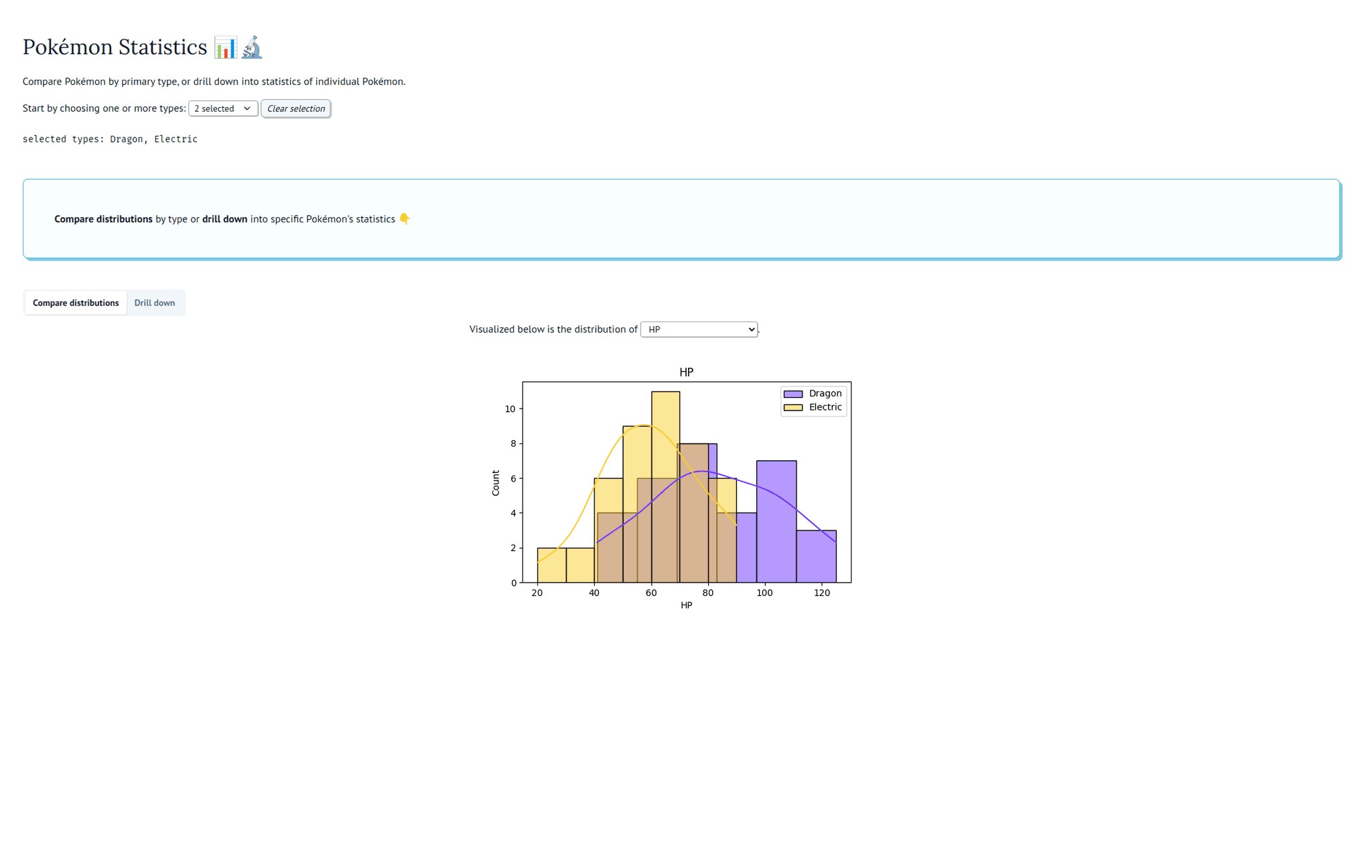The width and height of the screenshot is (1372, 868).
Task: Open the statistic dropdown currently set to HP
Action: 699,329
